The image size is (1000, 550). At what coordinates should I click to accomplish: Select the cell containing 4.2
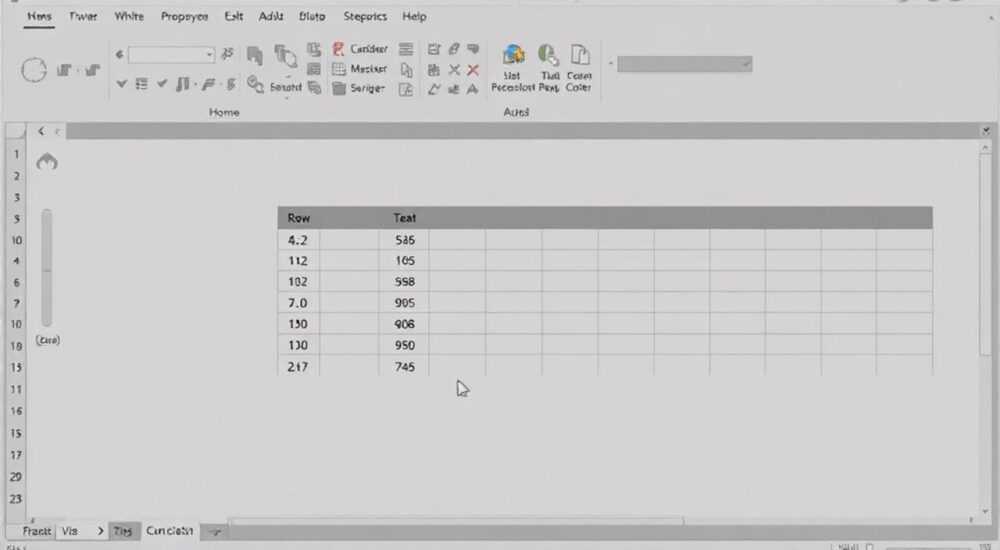tap(298, 240)
